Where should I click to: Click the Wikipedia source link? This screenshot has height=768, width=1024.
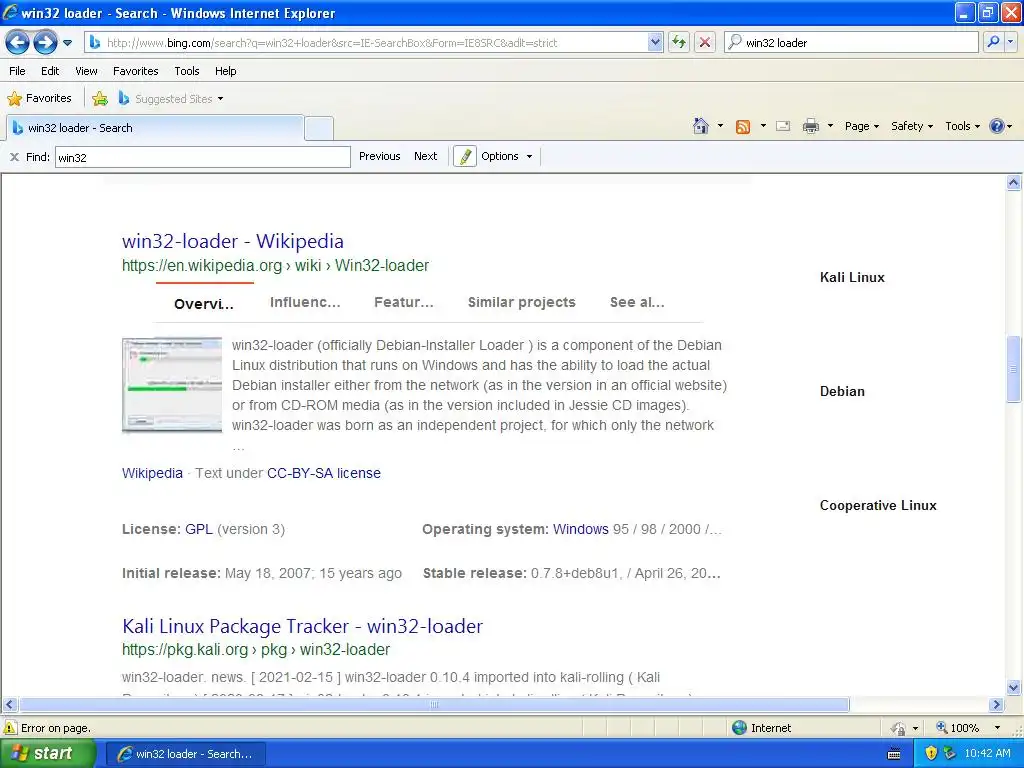[152, 473]
